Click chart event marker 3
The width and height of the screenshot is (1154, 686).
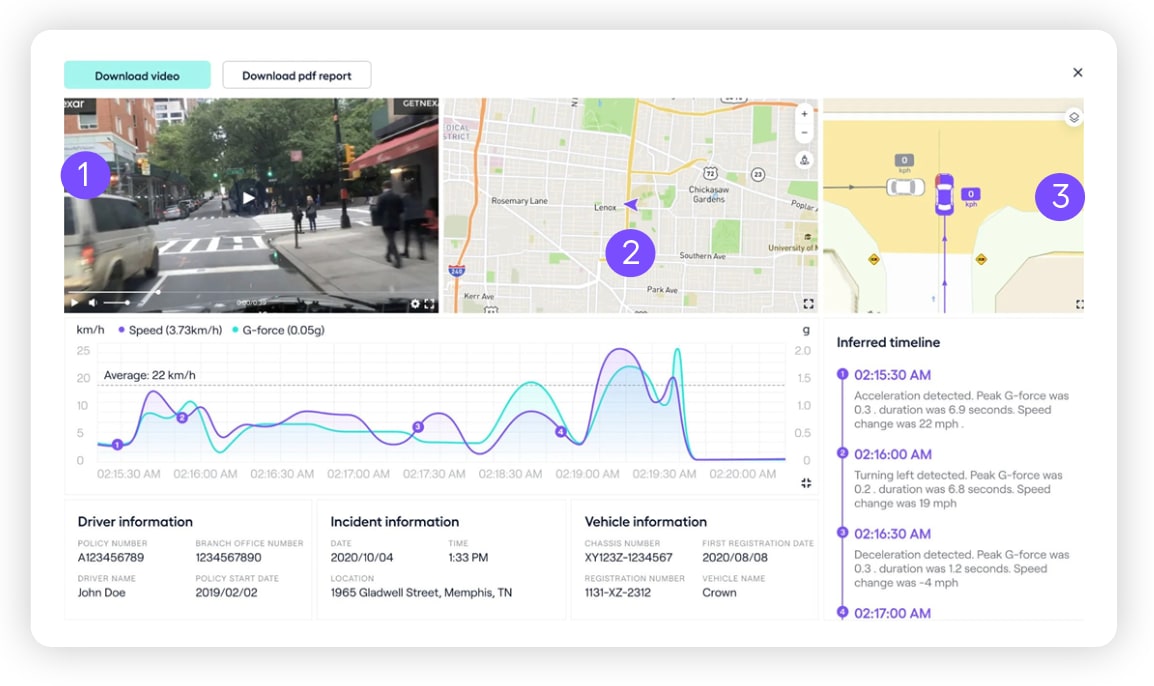coord(417,426)
